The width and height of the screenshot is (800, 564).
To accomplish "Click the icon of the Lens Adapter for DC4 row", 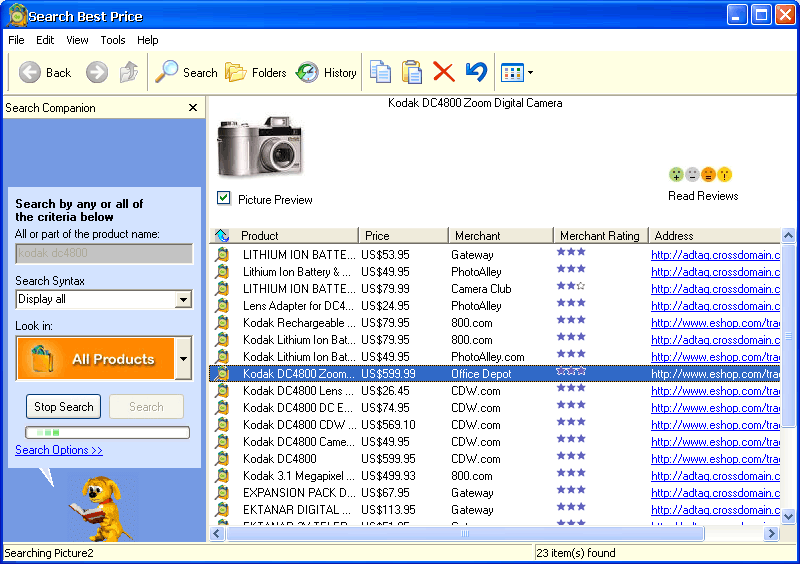I will click(x=222, y=305).
